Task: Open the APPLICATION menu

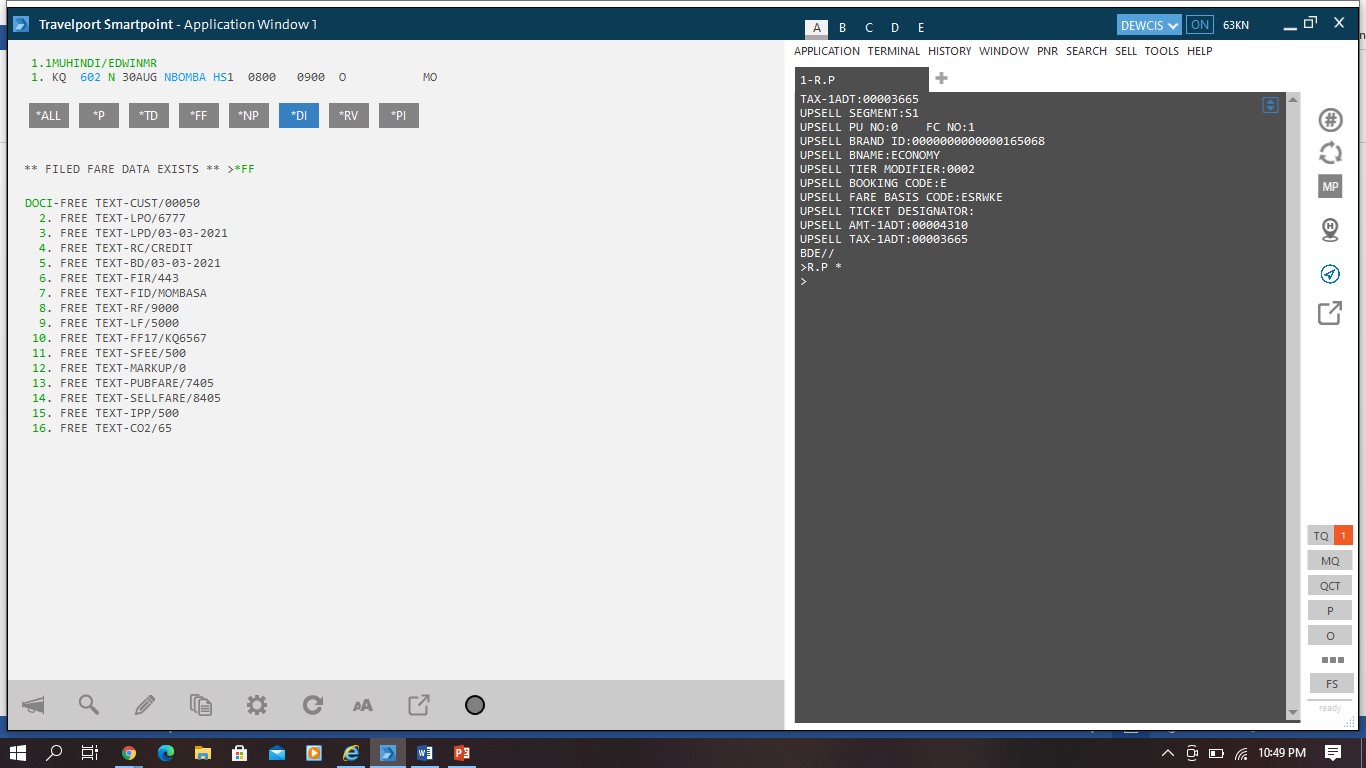Action: (x=827, y=51)
